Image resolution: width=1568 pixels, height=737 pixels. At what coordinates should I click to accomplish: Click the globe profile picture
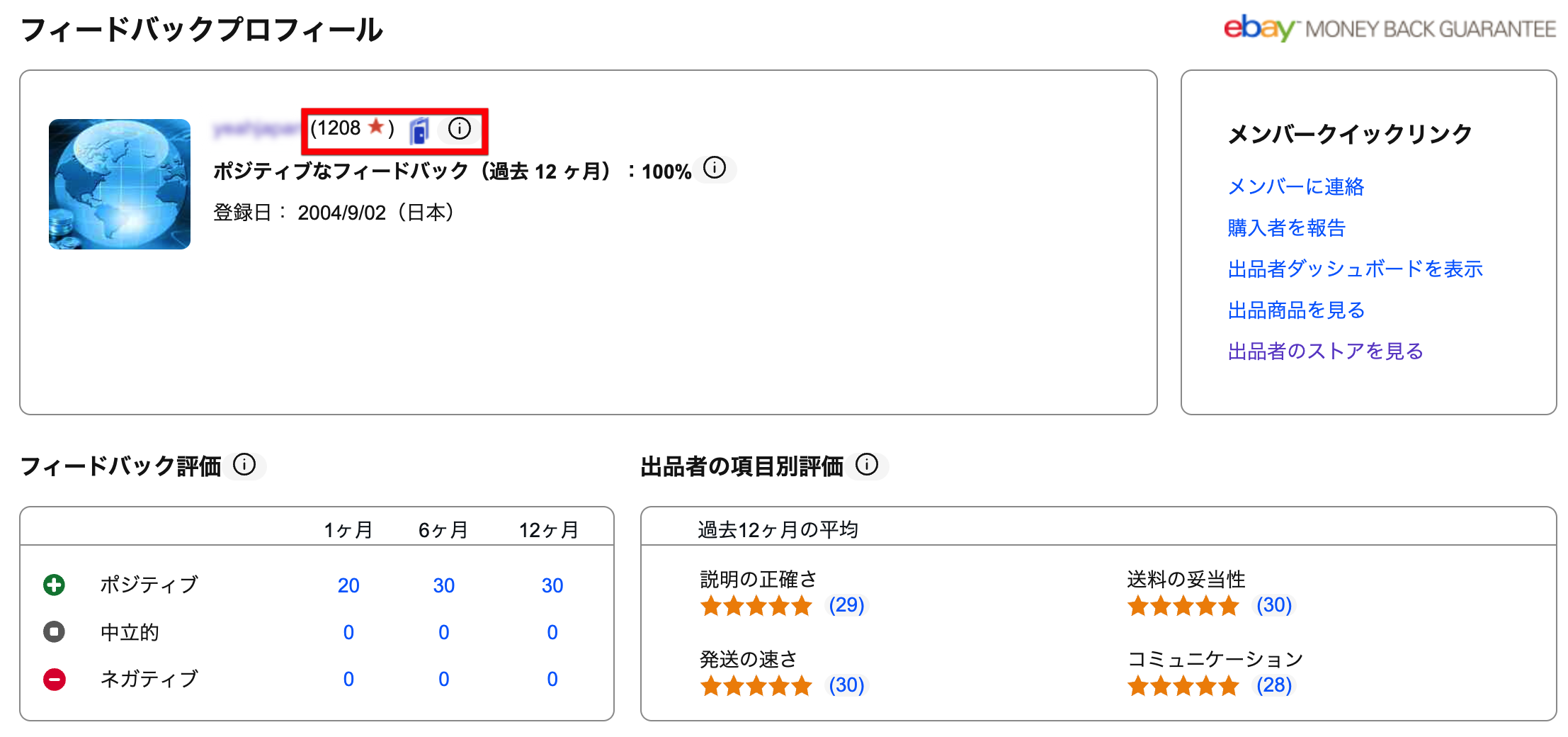pyautogui.click(x=120, y=184)
